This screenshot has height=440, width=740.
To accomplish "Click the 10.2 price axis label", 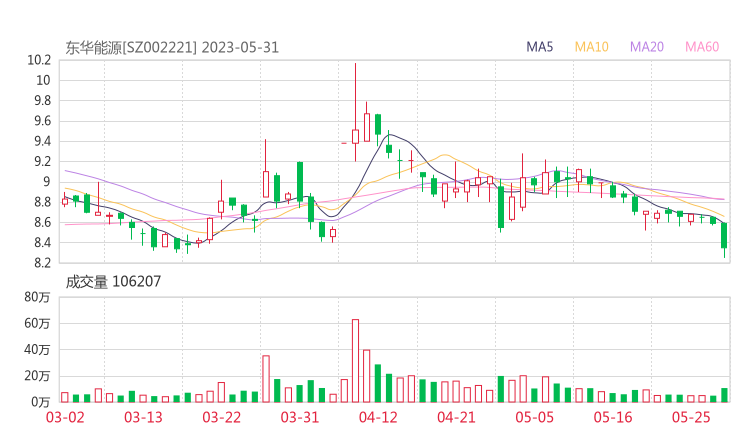I will click(x=39, y=60).
